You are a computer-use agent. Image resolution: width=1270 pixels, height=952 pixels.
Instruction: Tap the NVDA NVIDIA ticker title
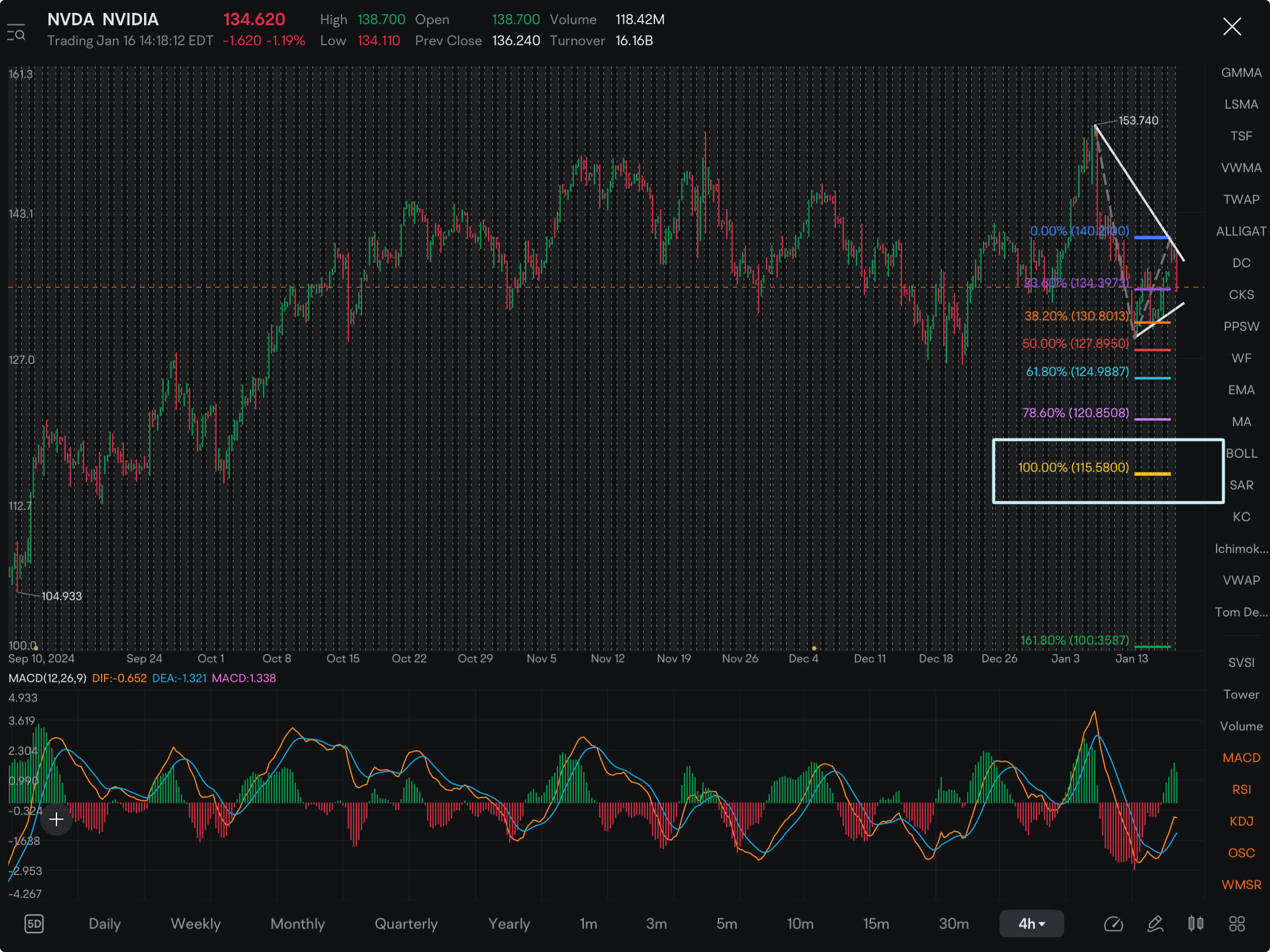[x=103, y=19]
